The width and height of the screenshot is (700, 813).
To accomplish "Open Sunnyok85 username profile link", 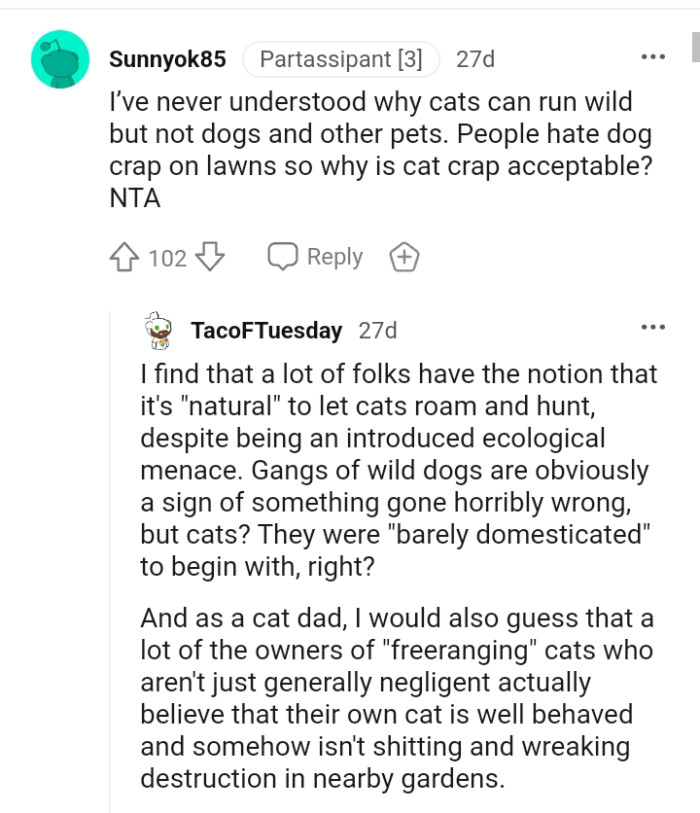I will pos(167,59).
